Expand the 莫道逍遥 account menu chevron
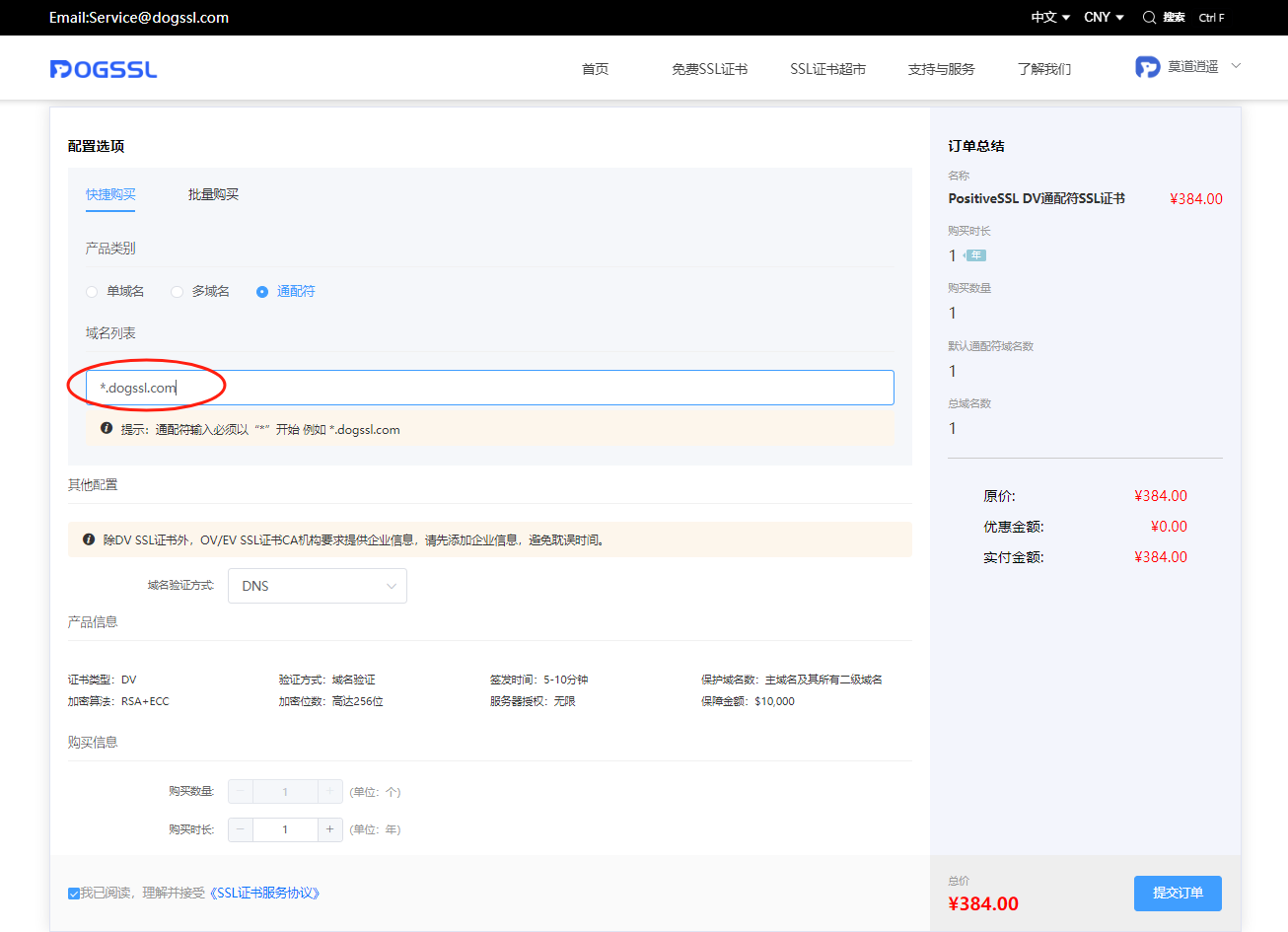1288x932 pixels. click(1236, 66)
